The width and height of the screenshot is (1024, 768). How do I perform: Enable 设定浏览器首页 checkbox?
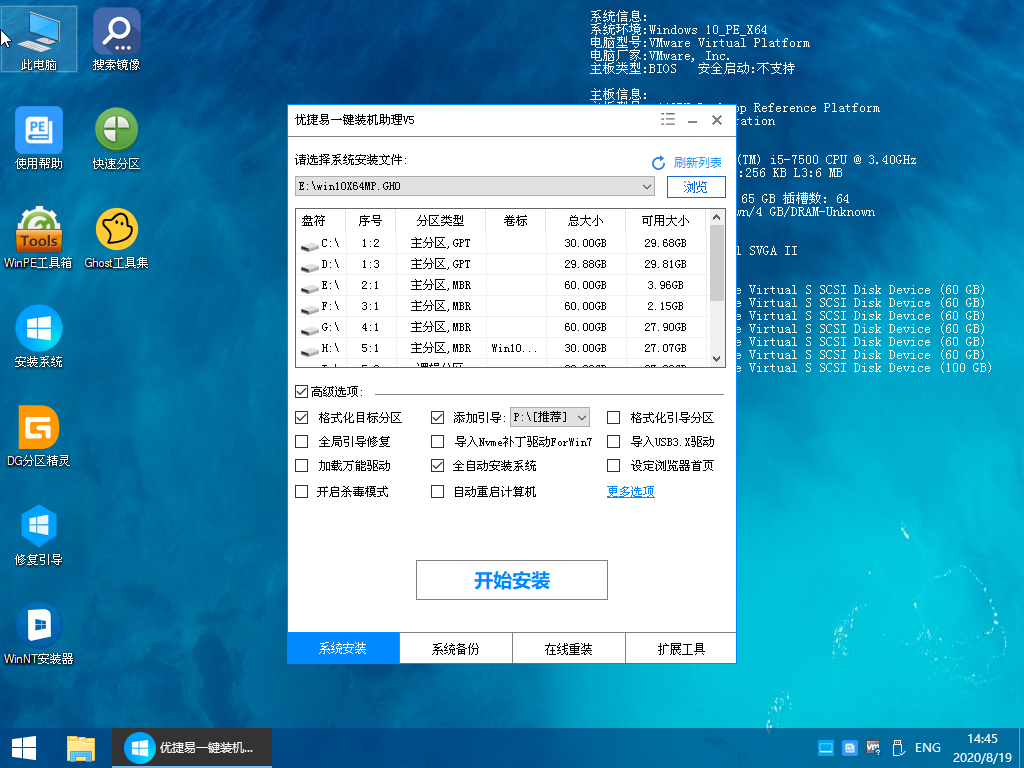(x=613, y=466)
